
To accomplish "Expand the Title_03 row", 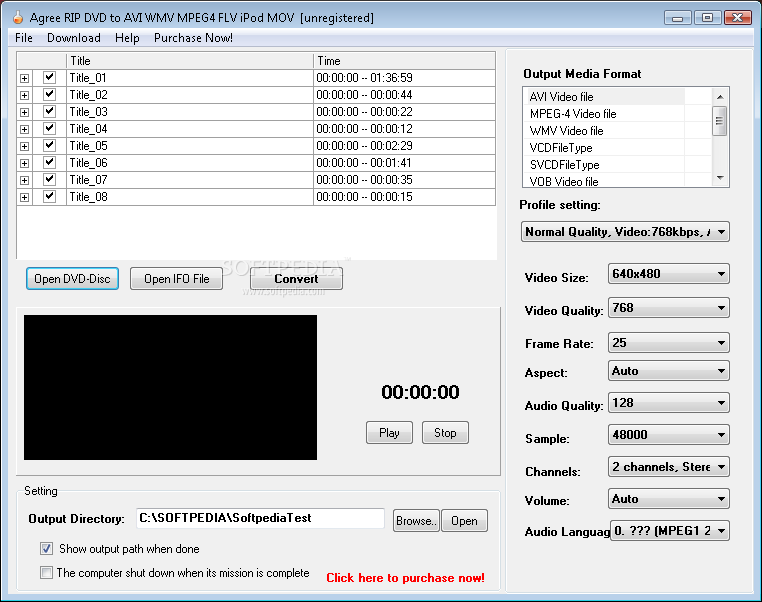I will pos(24,112).
